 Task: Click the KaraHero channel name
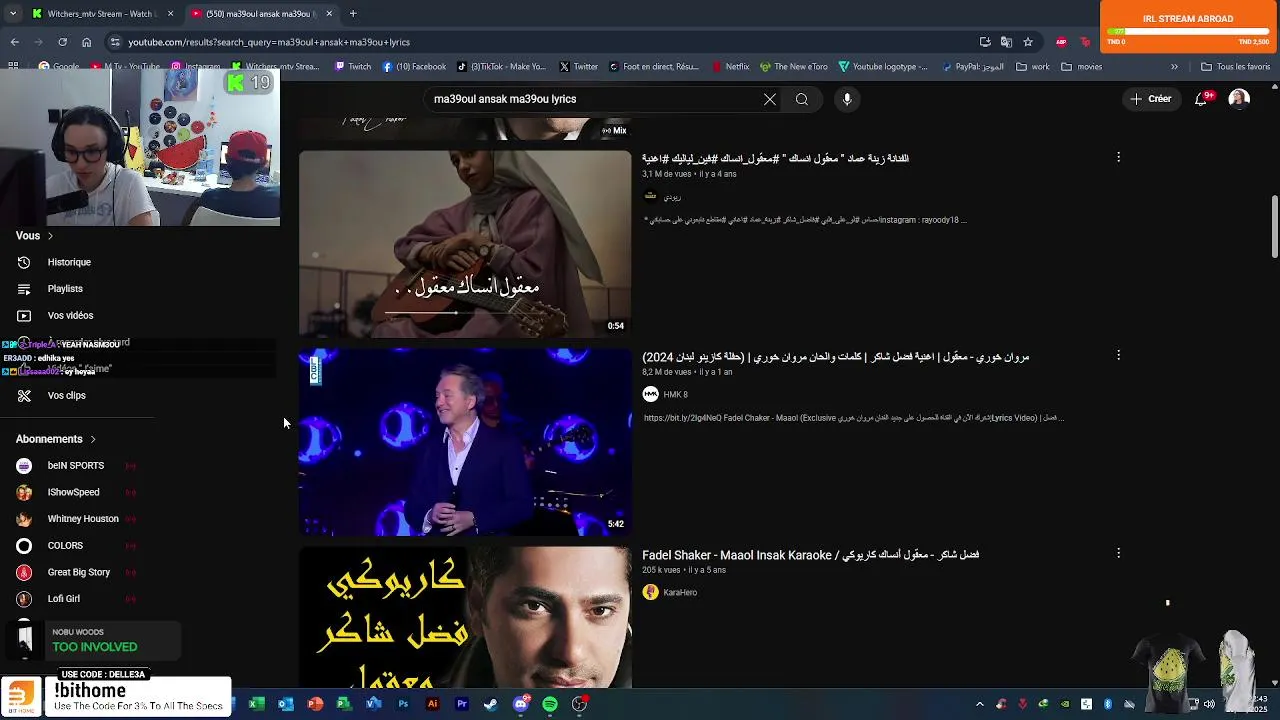tap(680, 593)
